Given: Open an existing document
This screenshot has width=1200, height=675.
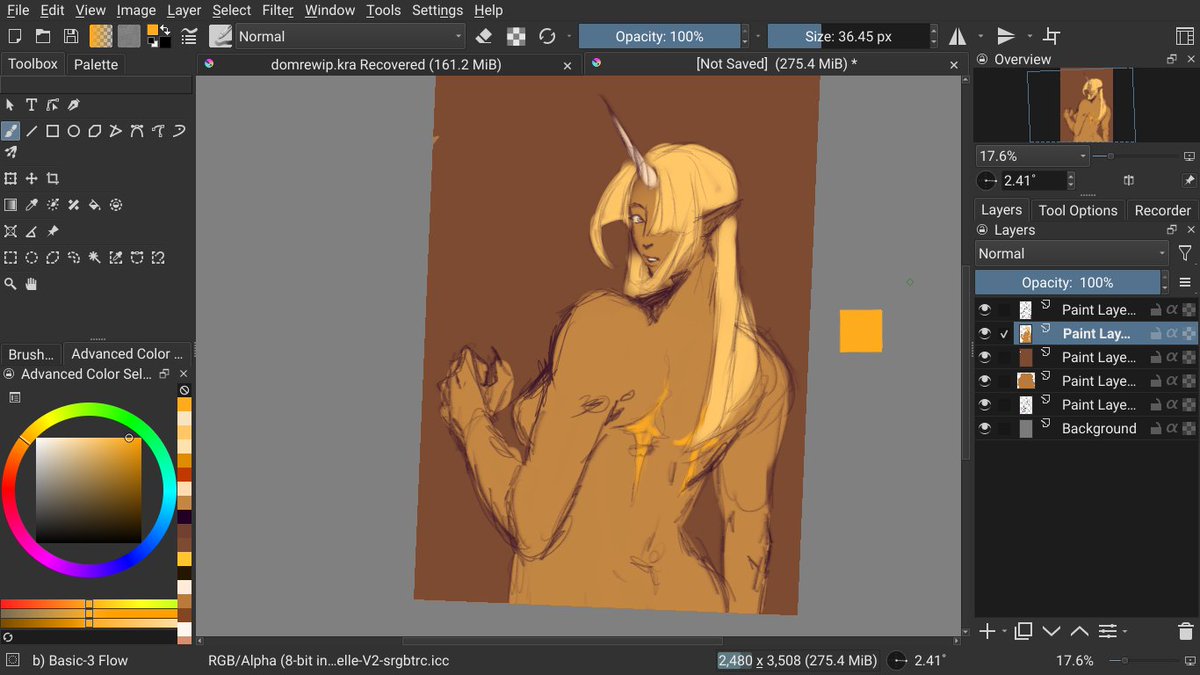Looking at the screenshot, I should tap(43, 36).
